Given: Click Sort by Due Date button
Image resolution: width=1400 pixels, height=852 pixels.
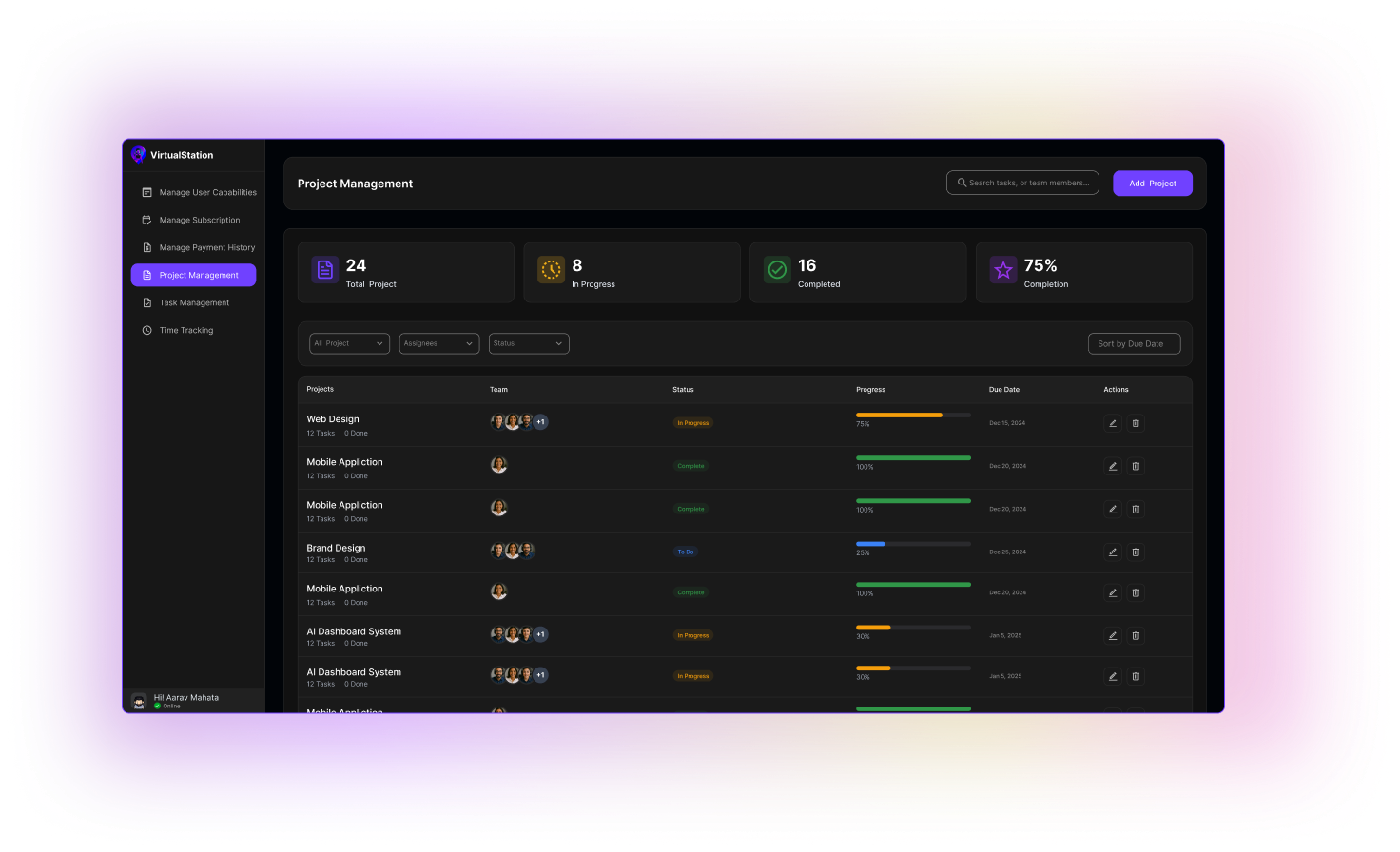Looking at the screenshot, I should (x=1134, y=343).
